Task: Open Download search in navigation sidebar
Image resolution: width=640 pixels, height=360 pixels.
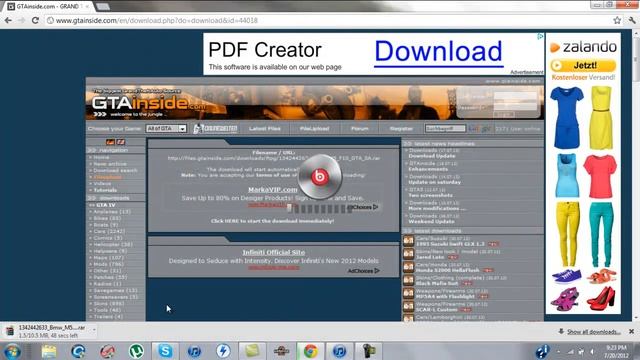Action: tap(115, 170)
